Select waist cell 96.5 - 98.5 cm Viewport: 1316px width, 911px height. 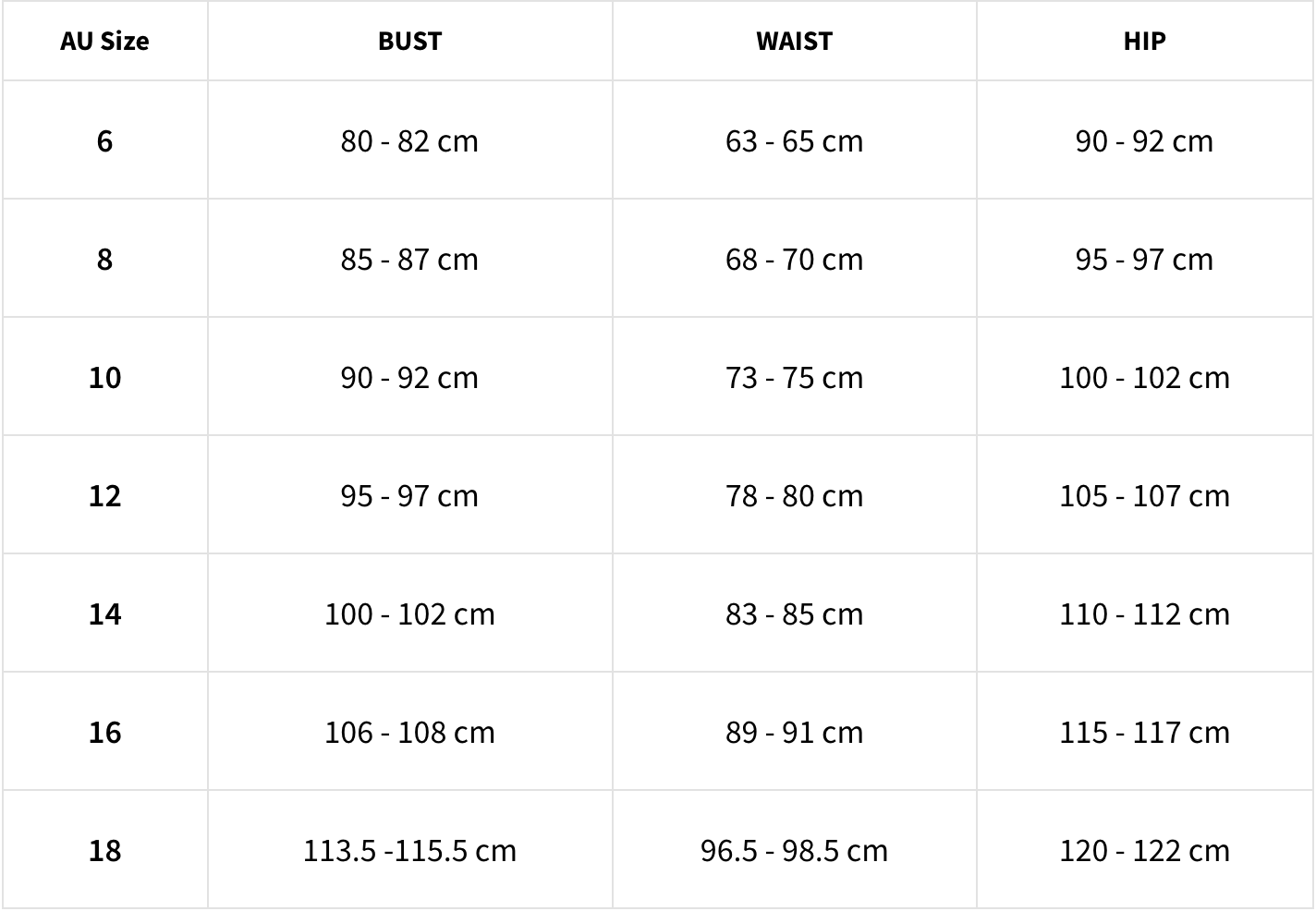794,850
